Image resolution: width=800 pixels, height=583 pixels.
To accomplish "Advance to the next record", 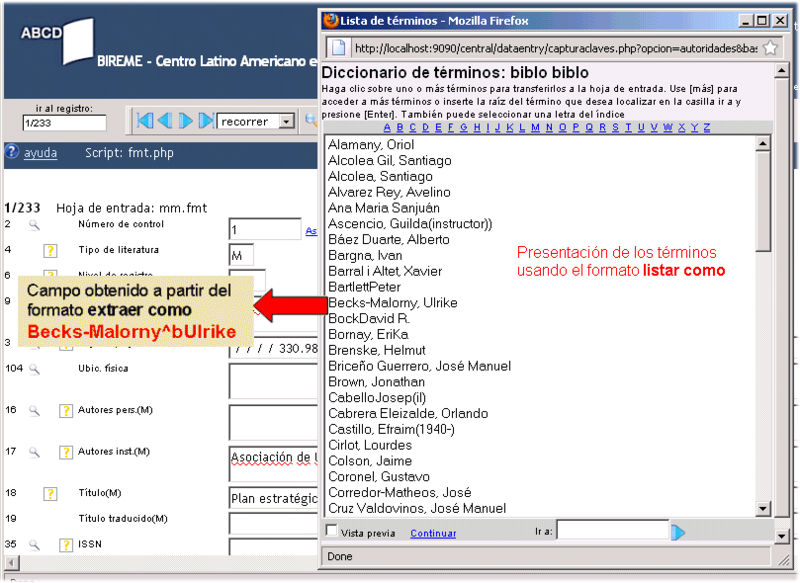I will coord(187,120).
